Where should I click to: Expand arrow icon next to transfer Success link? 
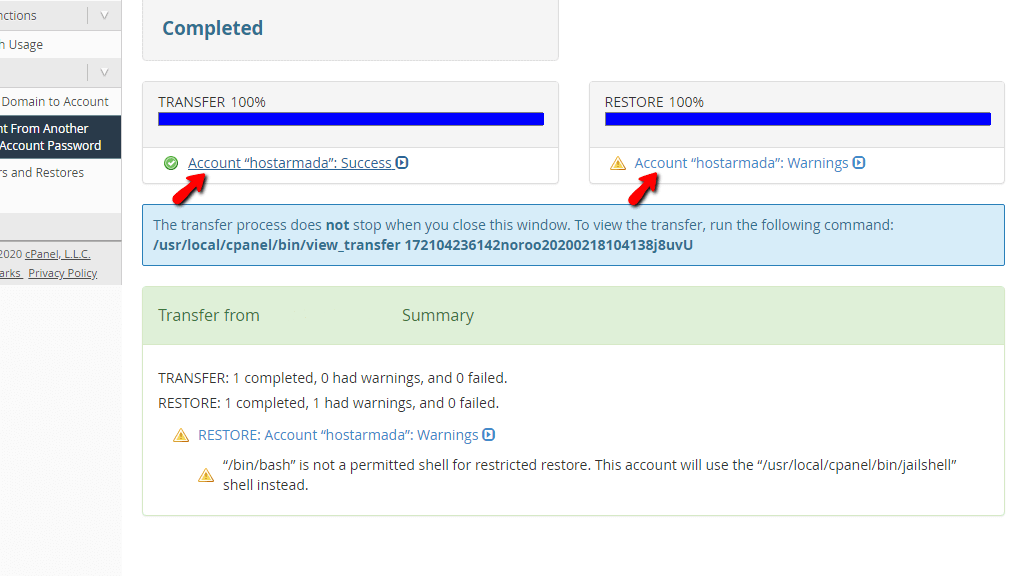[402, 162]
